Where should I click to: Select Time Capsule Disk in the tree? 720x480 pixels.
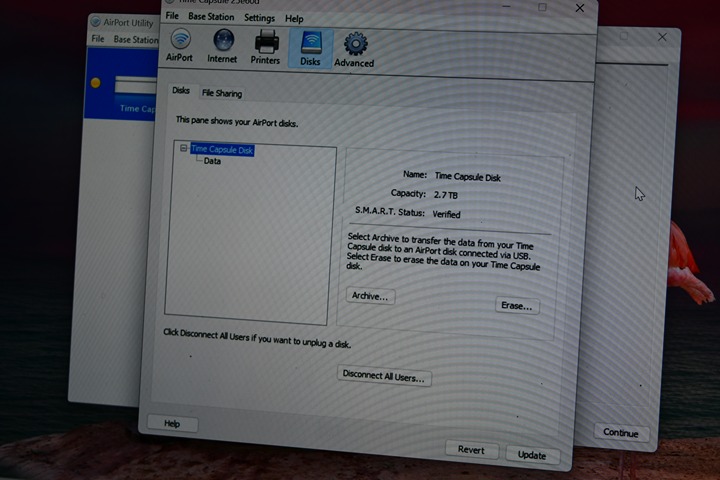[x=222, y=150]
